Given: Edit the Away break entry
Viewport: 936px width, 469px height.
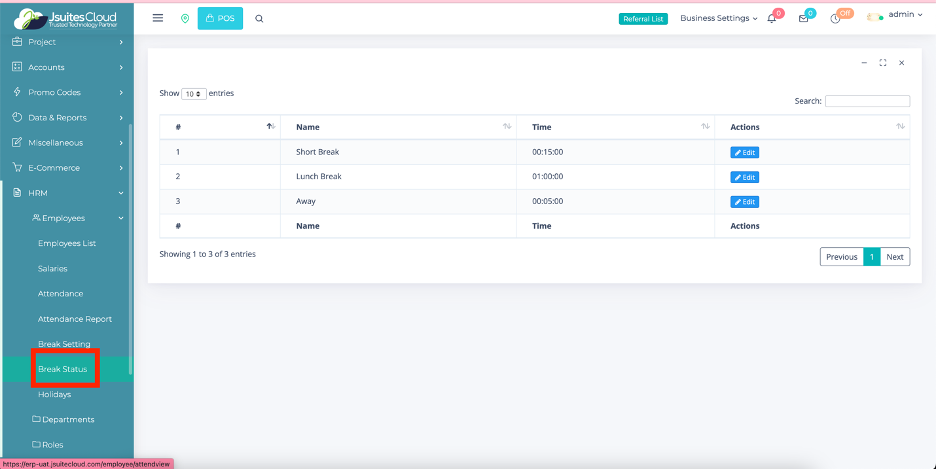Looking at the screenshot, I should (x=744, y=201).
